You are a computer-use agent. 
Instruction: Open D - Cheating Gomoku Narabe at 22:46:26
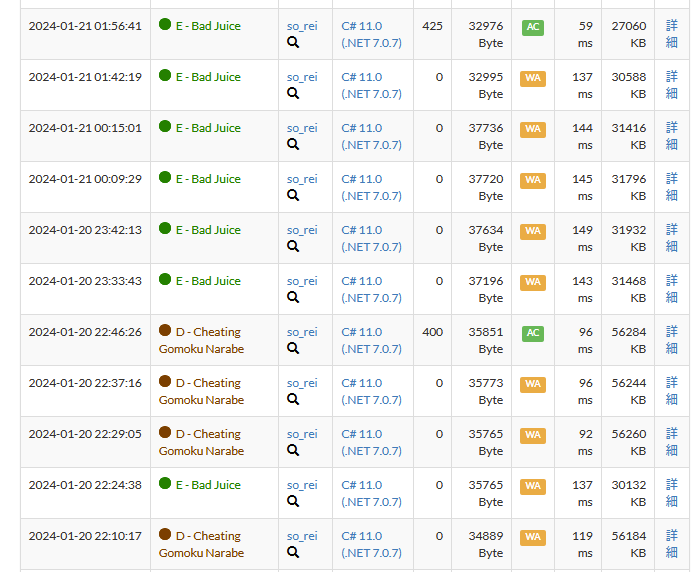pyautogui.click(x=201, y=340)
